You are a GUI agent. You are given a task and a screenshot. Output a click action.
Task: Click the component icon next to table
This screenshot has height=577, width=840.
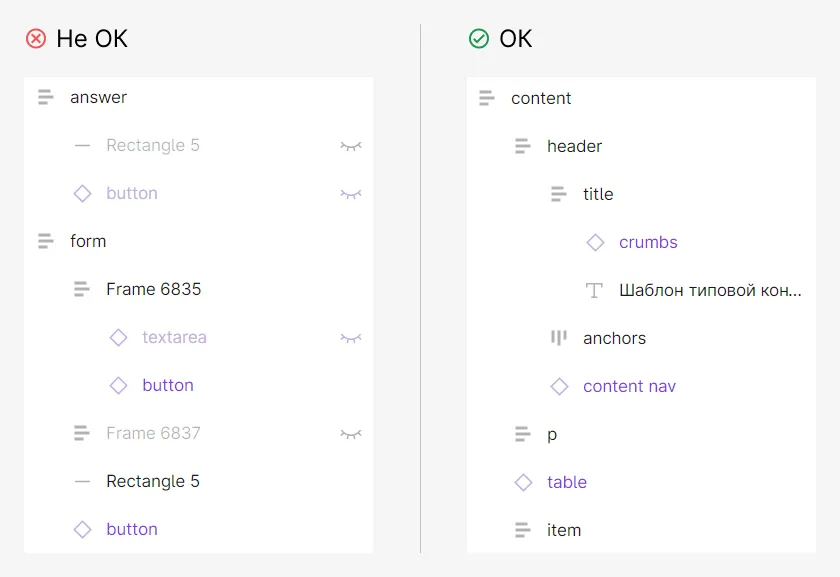tap(523, 482)
